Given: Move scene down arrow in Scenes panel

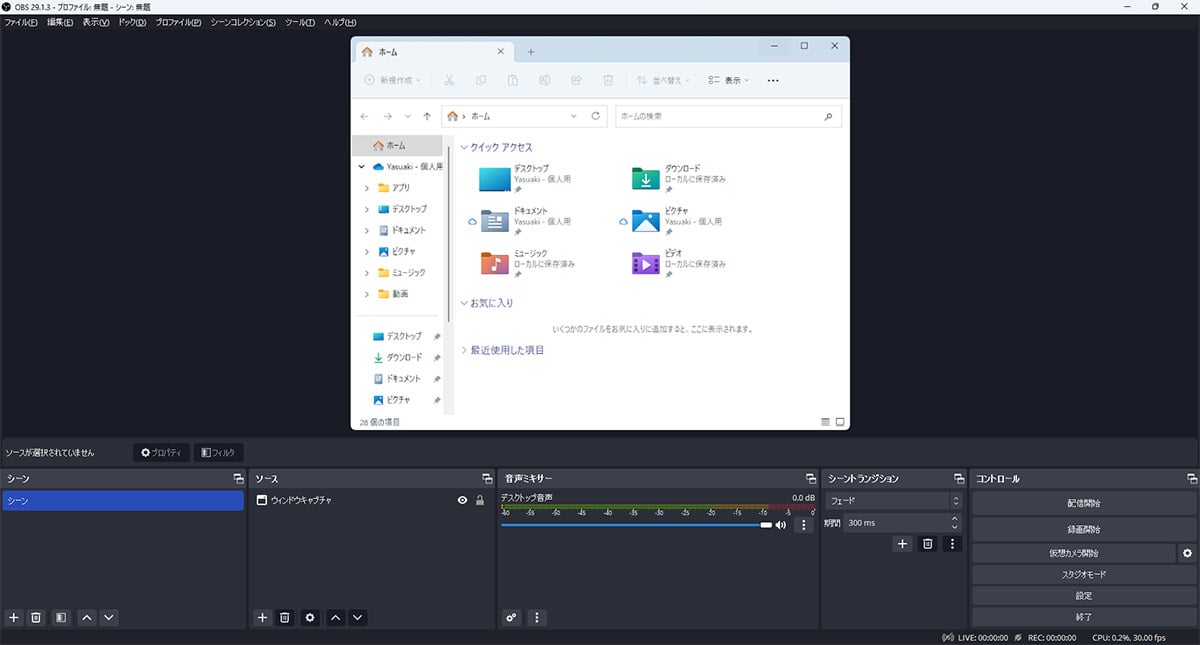Looking at the screenshot, I should [109, 618].
